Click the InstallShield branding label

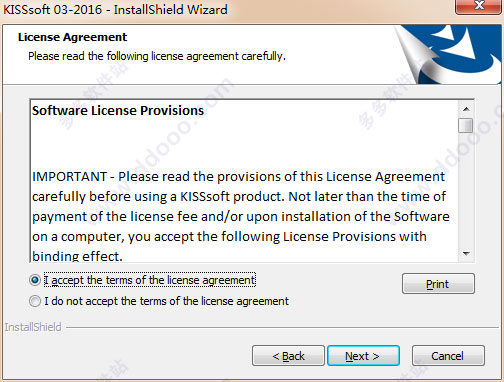pyautogui.click(x=33, y=327)
